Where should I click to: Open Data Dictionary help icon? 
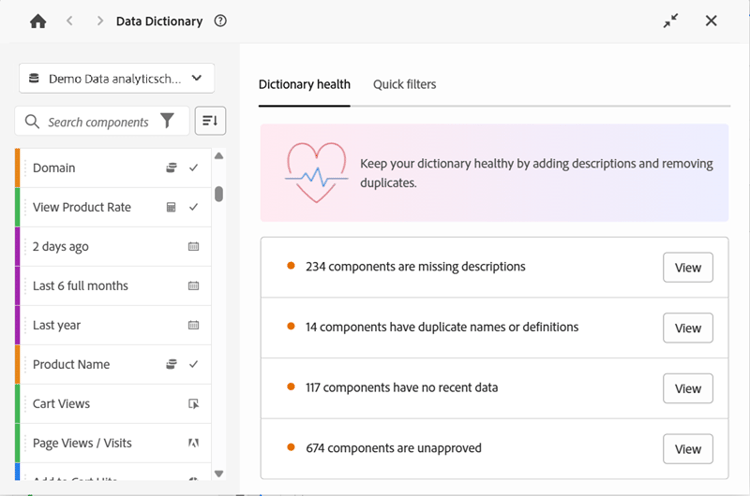[x=221, y=21]
